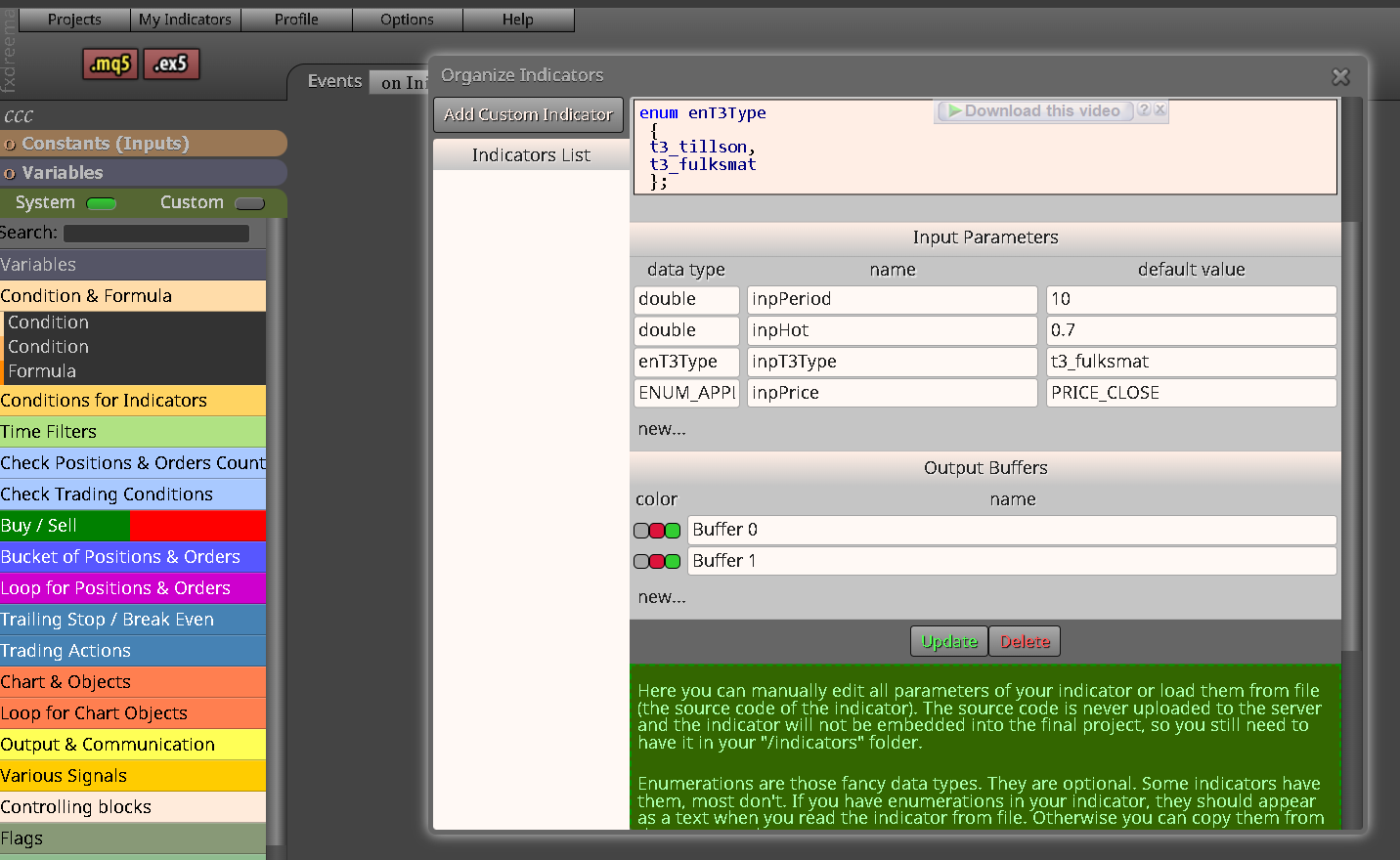Viewport: 1400px width, 860px height.
Task: Edit the inpHot name field
Action: click(892, 330)
